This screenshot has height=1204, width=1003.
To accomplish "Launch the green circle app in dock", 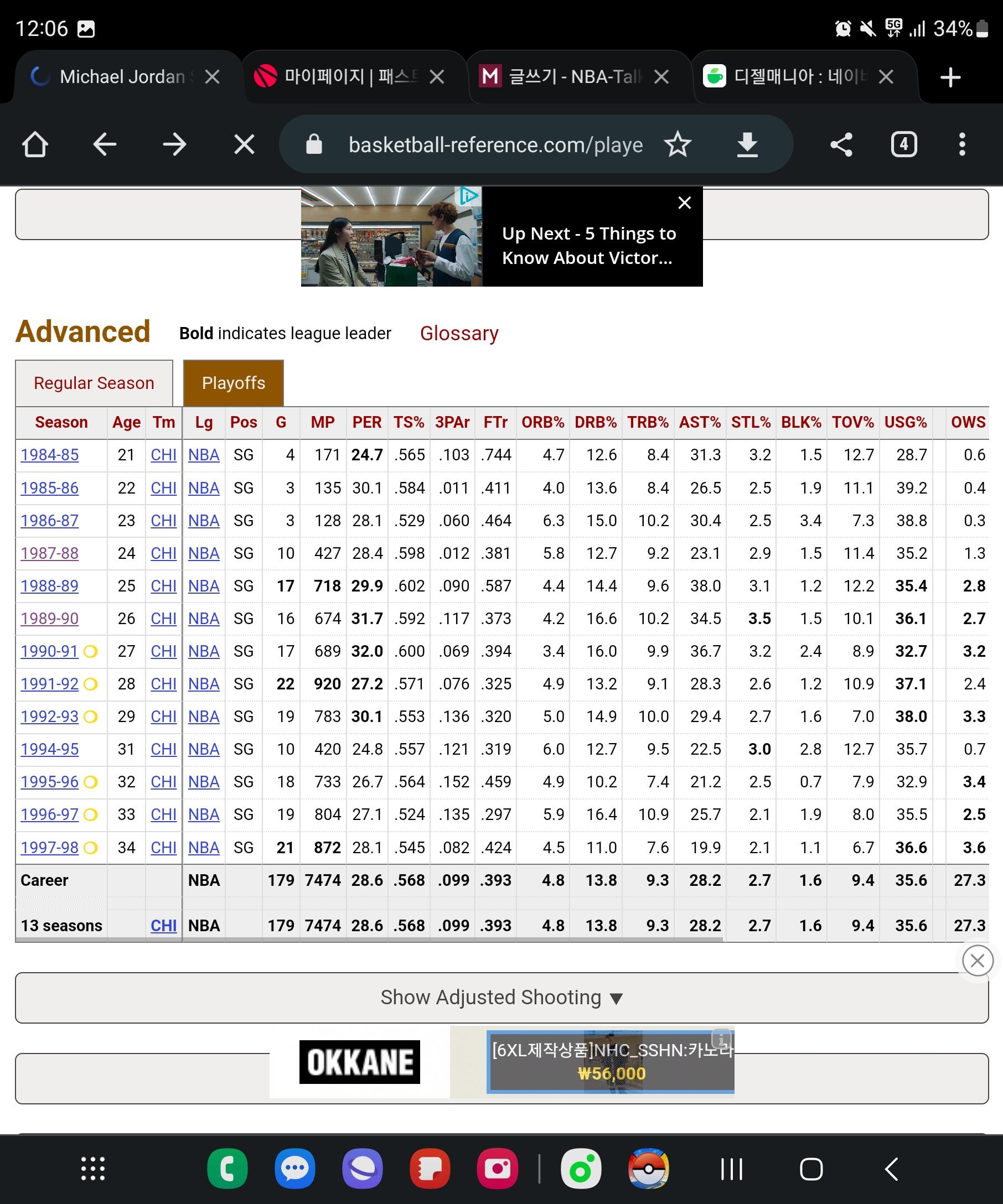I will coord(580,1169).
